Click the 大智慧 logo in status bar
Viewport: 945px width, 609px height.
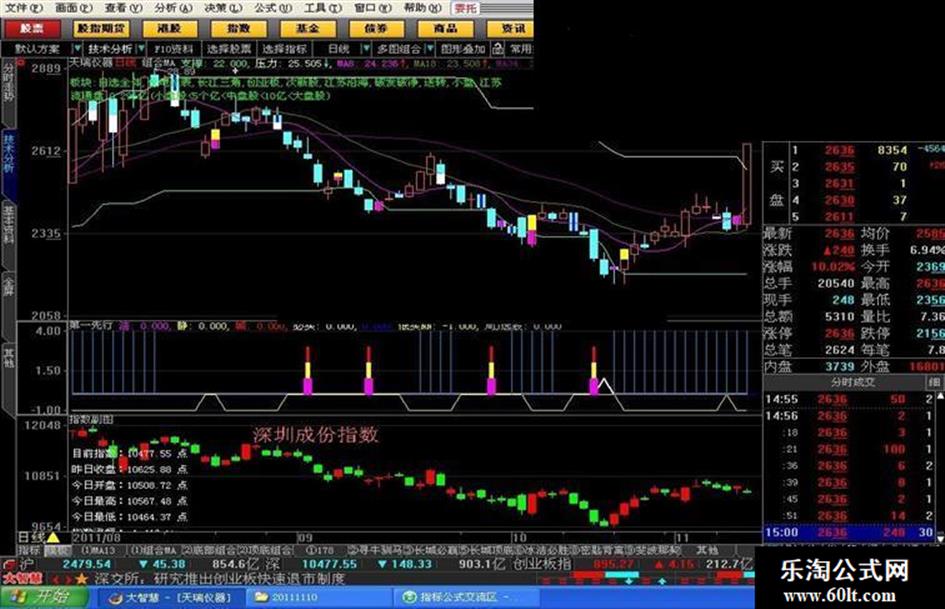[22, 579]
